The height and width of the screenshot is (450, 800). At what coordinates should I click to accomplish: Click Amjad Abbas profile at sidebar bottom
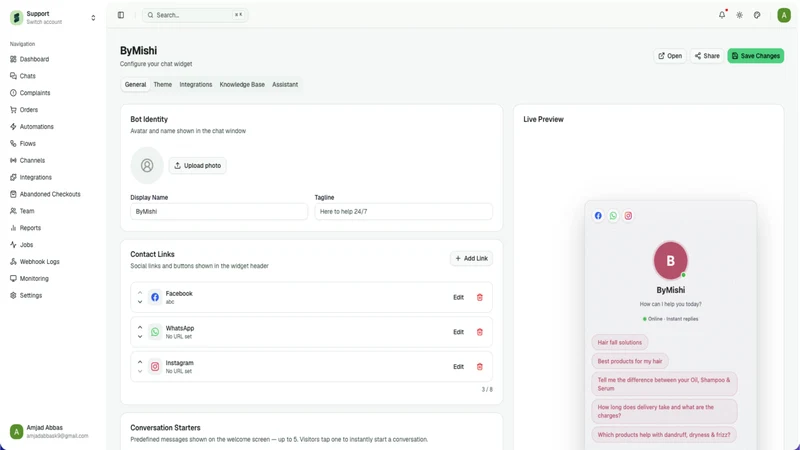click(x=51, y=432)
